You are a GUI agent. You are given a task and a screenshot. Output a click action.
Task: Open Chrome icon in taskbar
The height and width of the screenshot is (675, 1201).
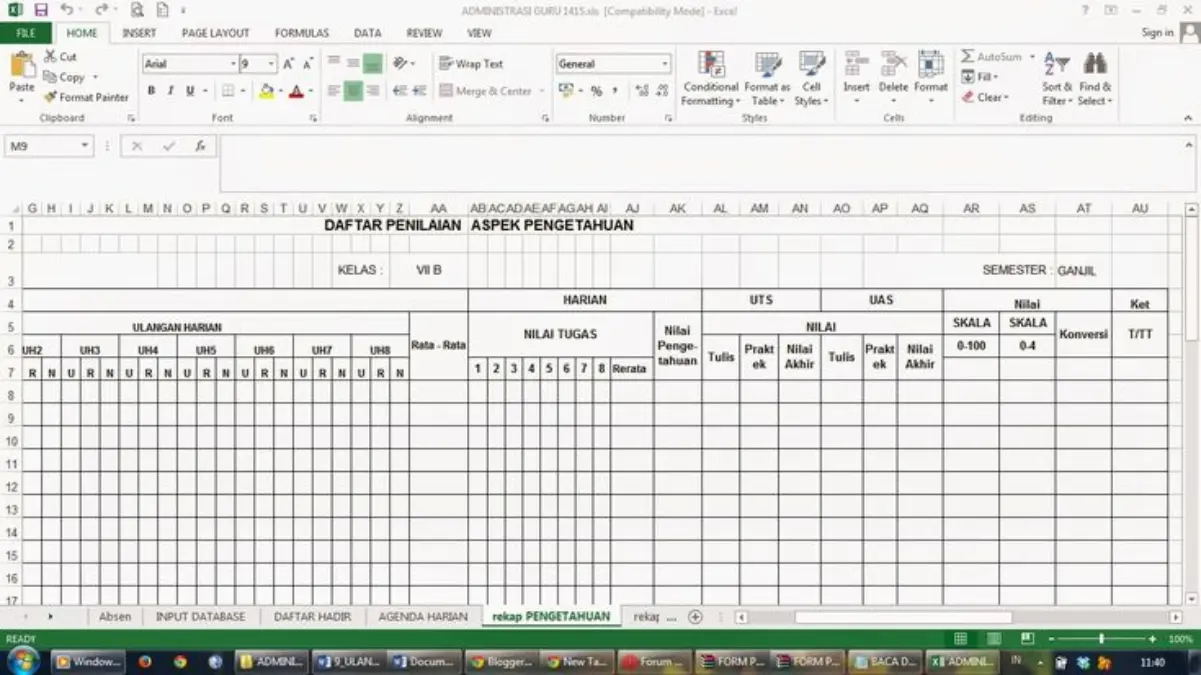coord(180,661)
